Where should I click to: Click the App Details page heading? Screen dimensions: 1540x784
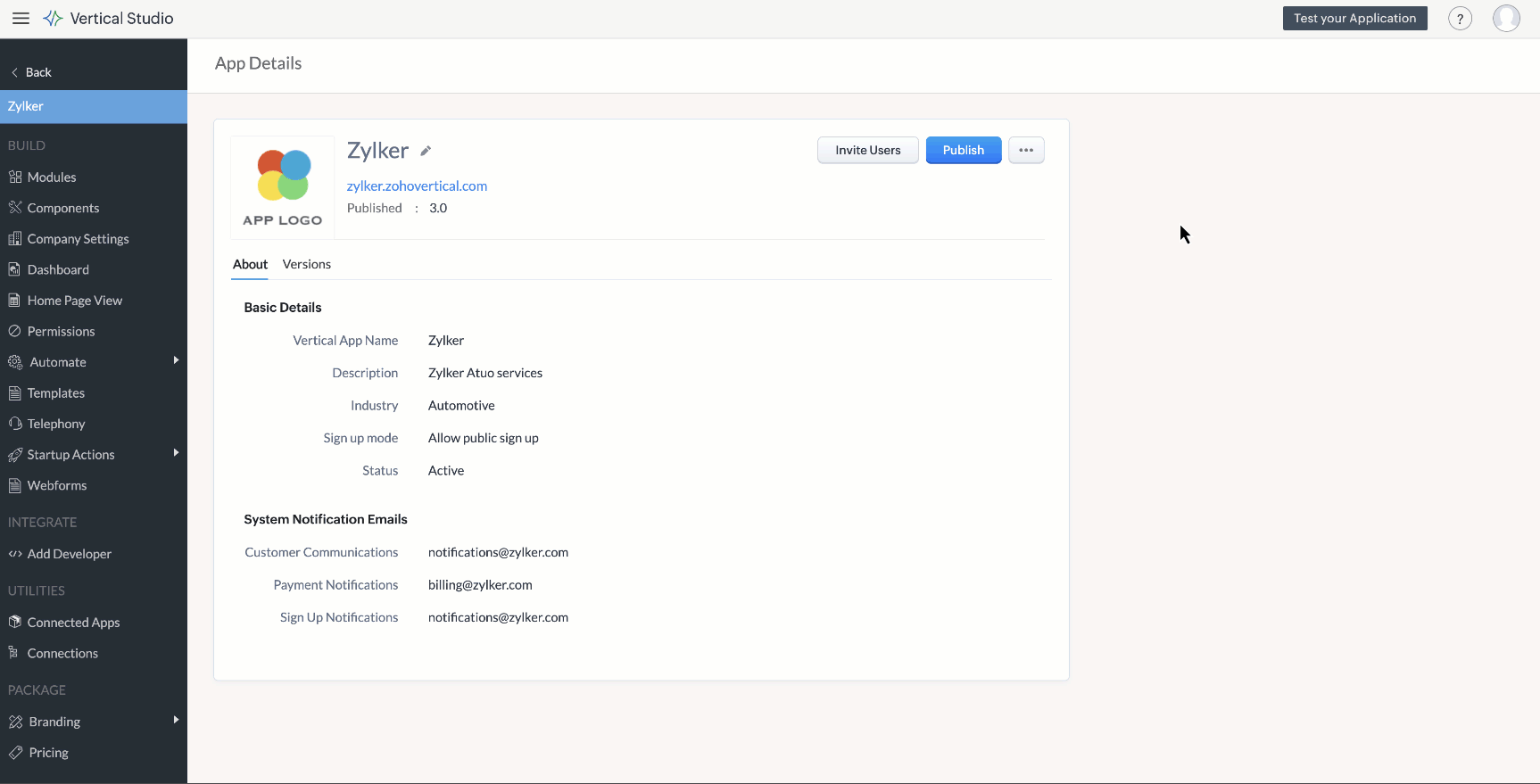(x=258, y=63)
